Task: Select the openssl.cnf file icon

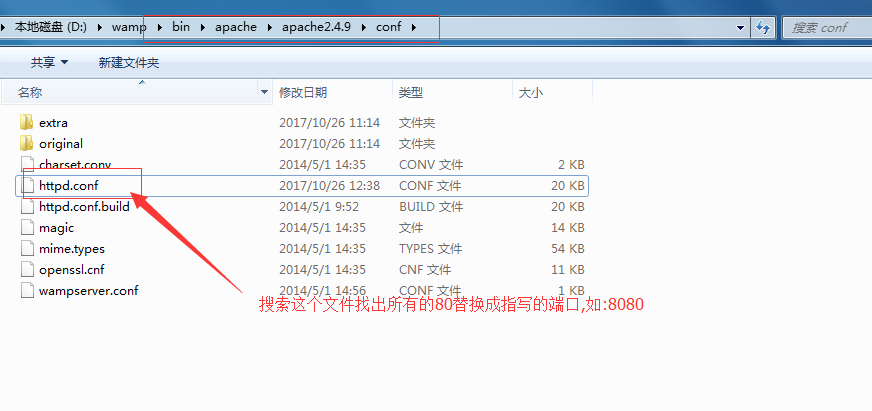Action: click(x=27, y=270)
